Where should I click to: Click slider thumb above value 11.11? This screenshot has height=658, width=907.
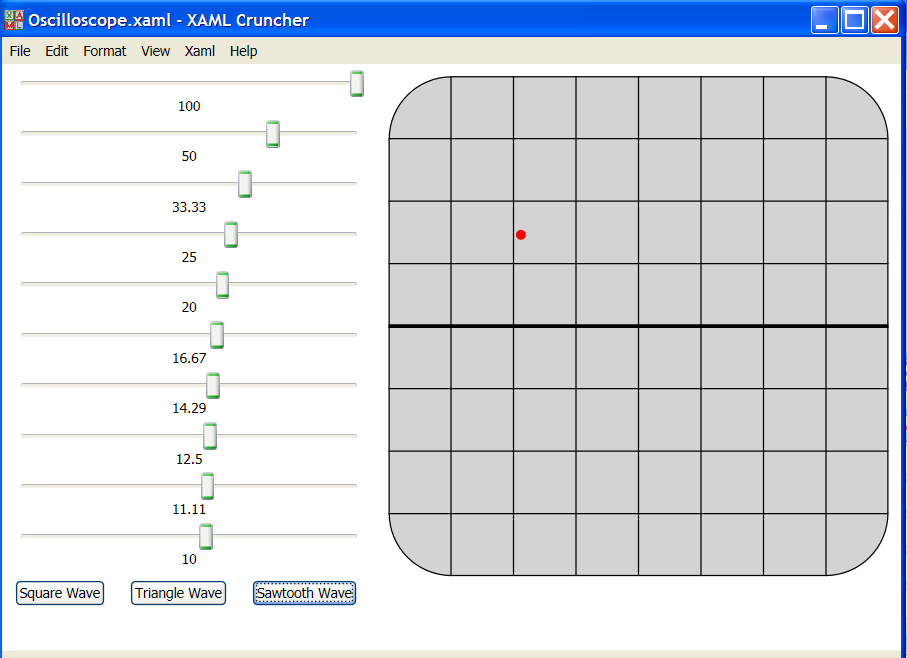tap(207, 486)
